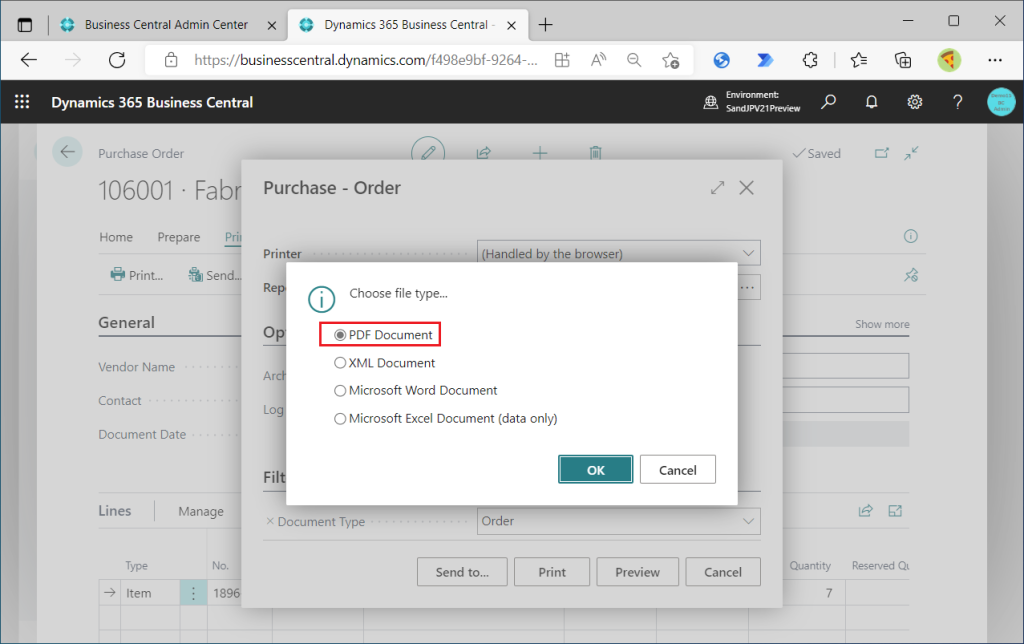This screenshot has width=1024, height=644.
Task: Open the browser extensions menu
Action: [810, 60]
